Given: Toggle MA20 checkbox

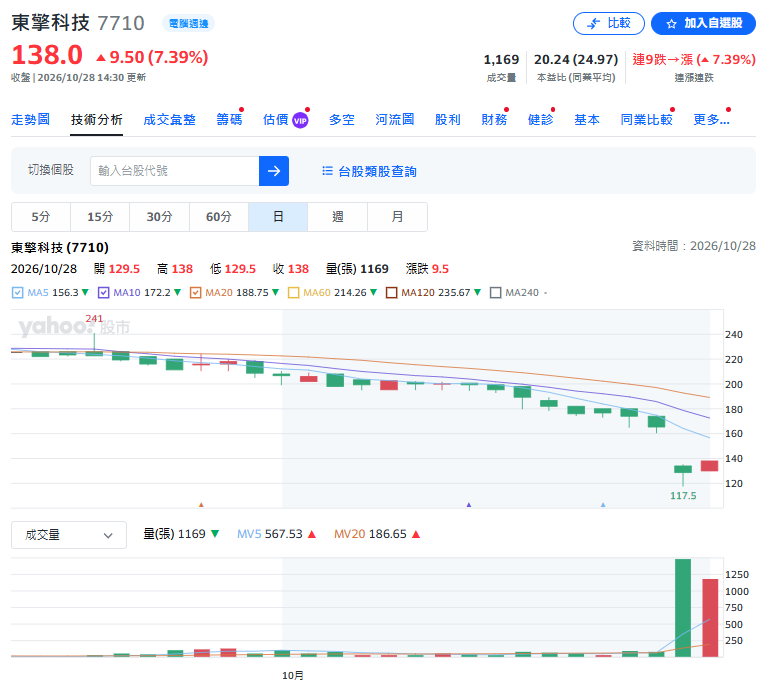Looking at the screenshot, I should pyautogui.click(x=196, y=293).
